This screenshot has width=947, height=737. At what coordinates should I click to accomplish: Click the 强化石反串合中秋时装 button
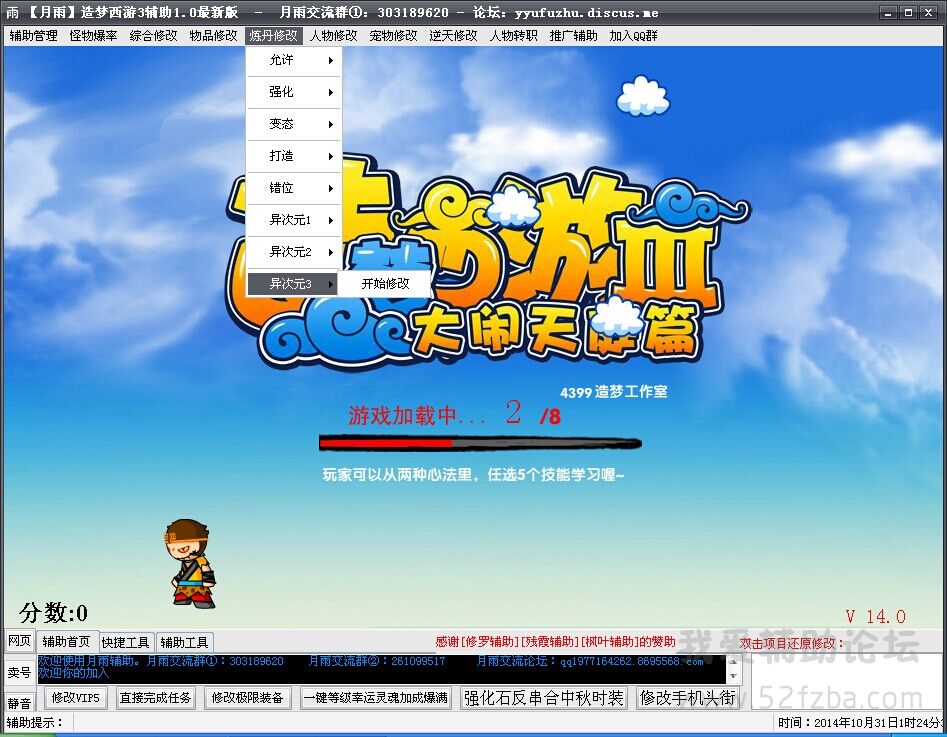click(x=544, y=698)
